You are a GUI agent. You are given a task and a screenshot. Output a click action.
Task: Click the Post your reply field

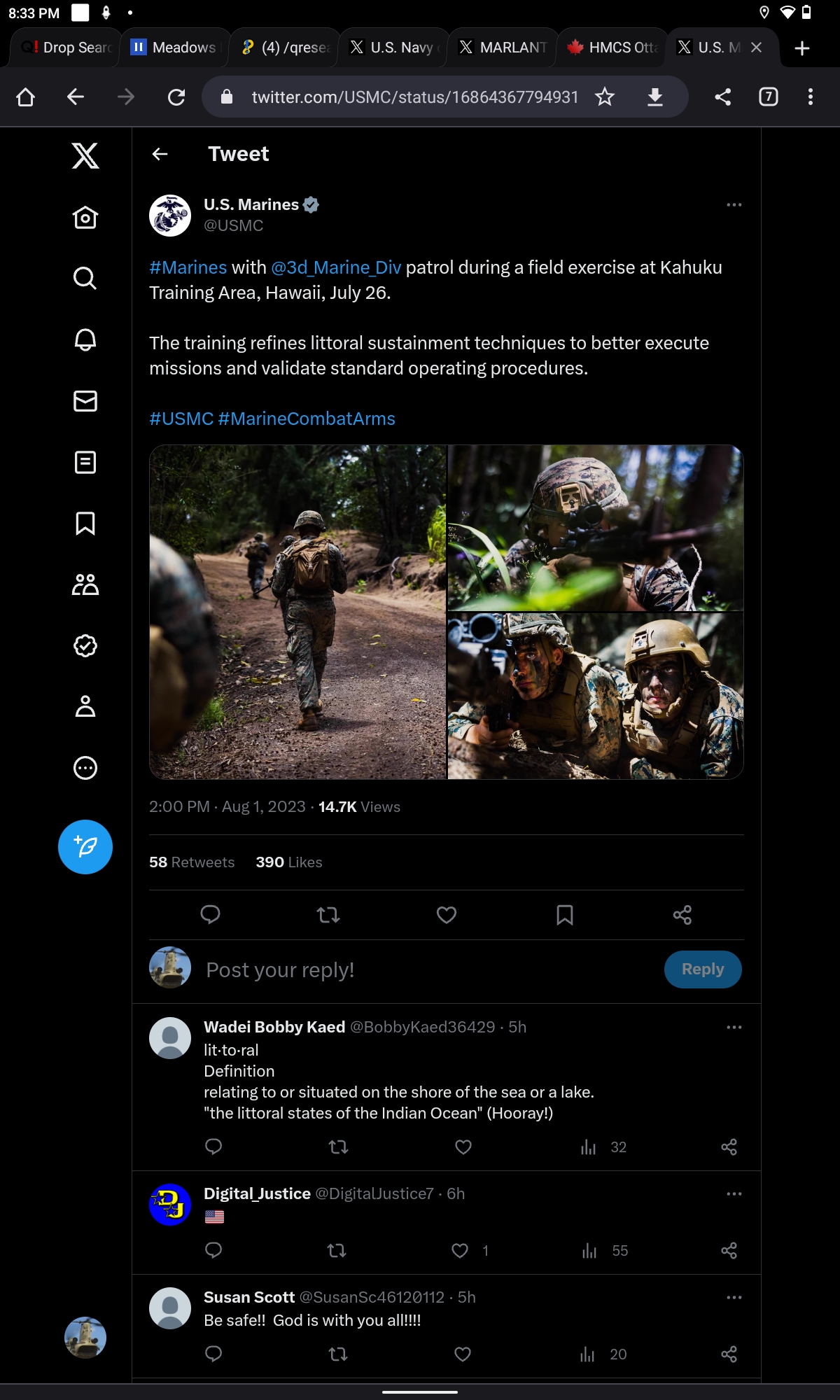tap(427, 970)
